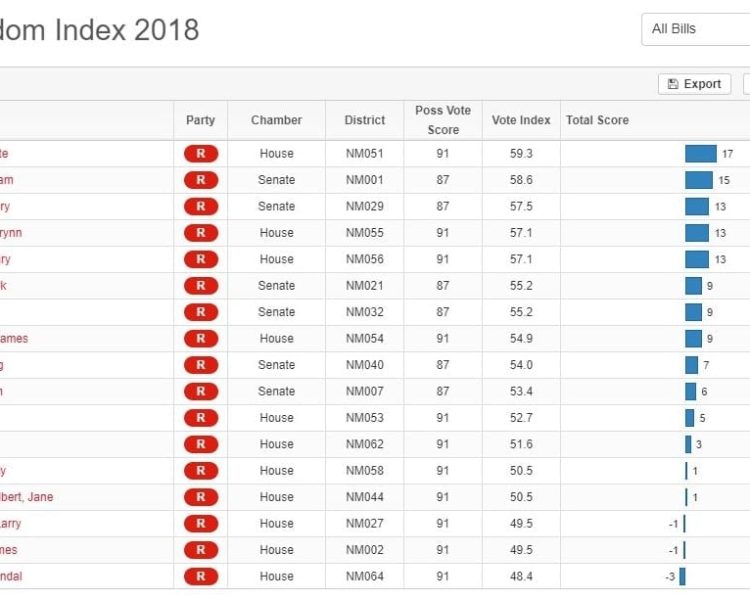Click the R party badge for NM001

pyautogui.click(x=200, y=180)
